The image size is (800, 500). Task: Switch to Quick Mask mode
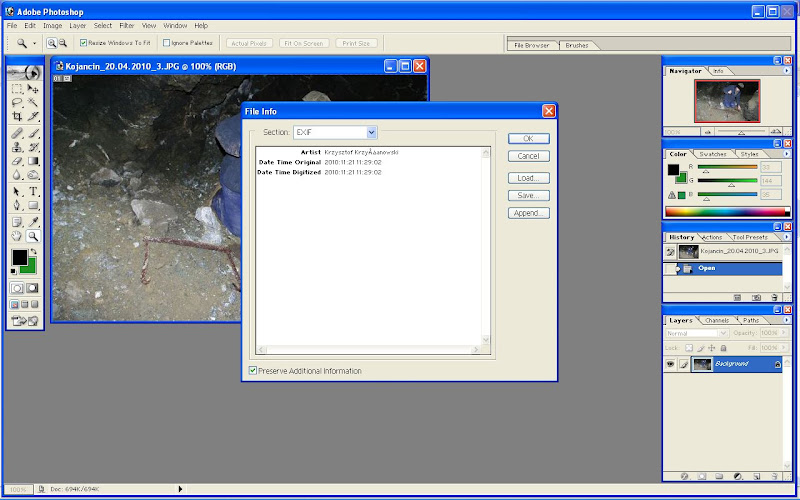coord(32,288)
